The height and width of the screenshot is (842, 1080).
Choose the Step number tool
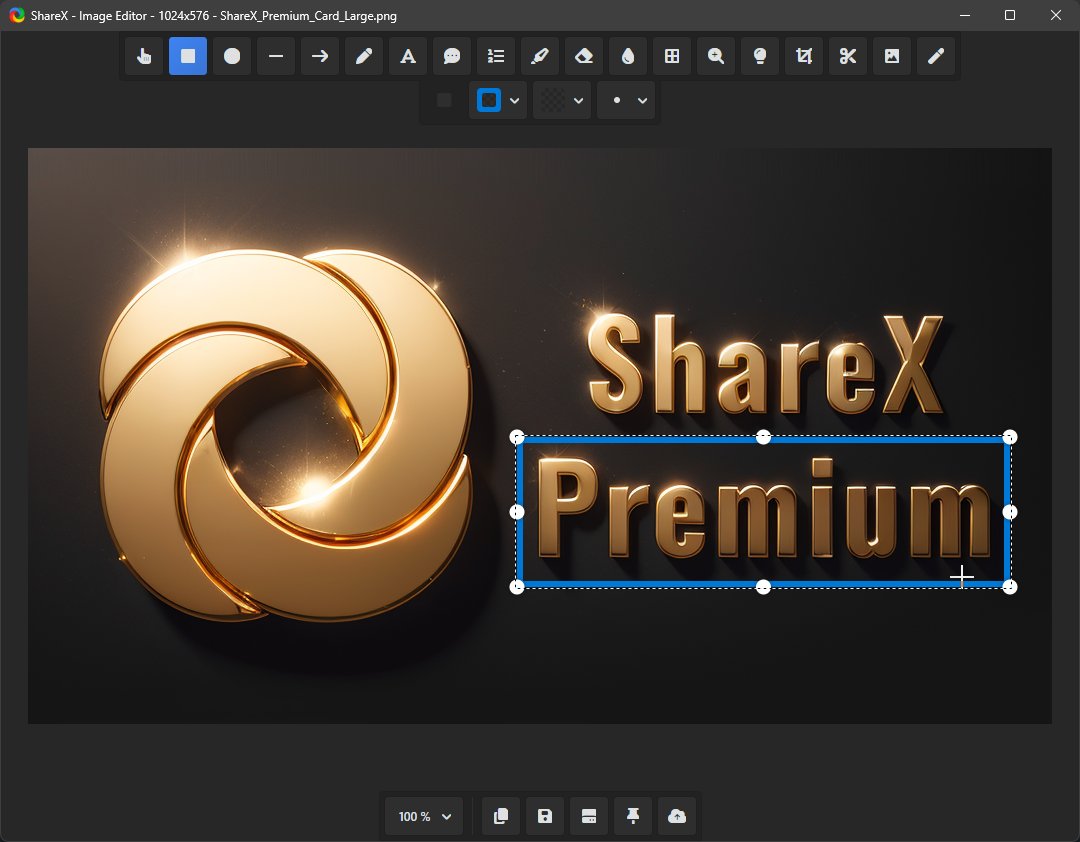(495, 56)
